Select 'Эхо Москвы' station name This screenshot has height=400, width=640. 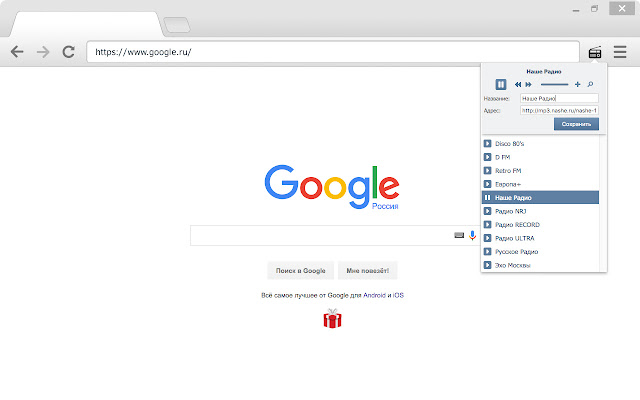pyautogui.click(x=513, y=265)
